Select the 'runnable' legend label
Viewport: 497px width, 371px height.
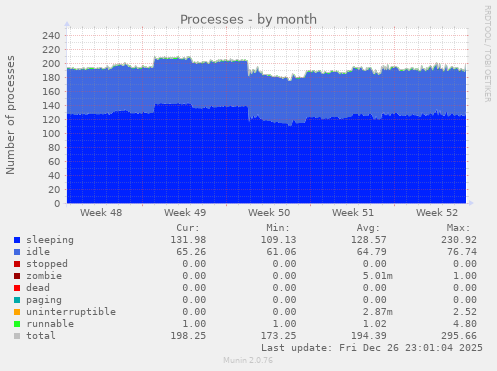(50, 324)
